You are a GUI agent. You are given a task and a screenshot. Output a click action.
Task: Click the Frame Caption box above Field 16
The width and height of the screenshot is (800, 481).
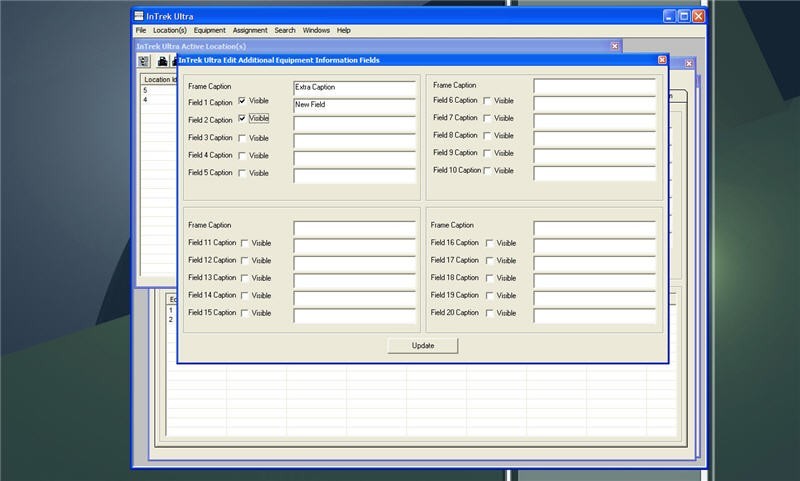(595, 228)
